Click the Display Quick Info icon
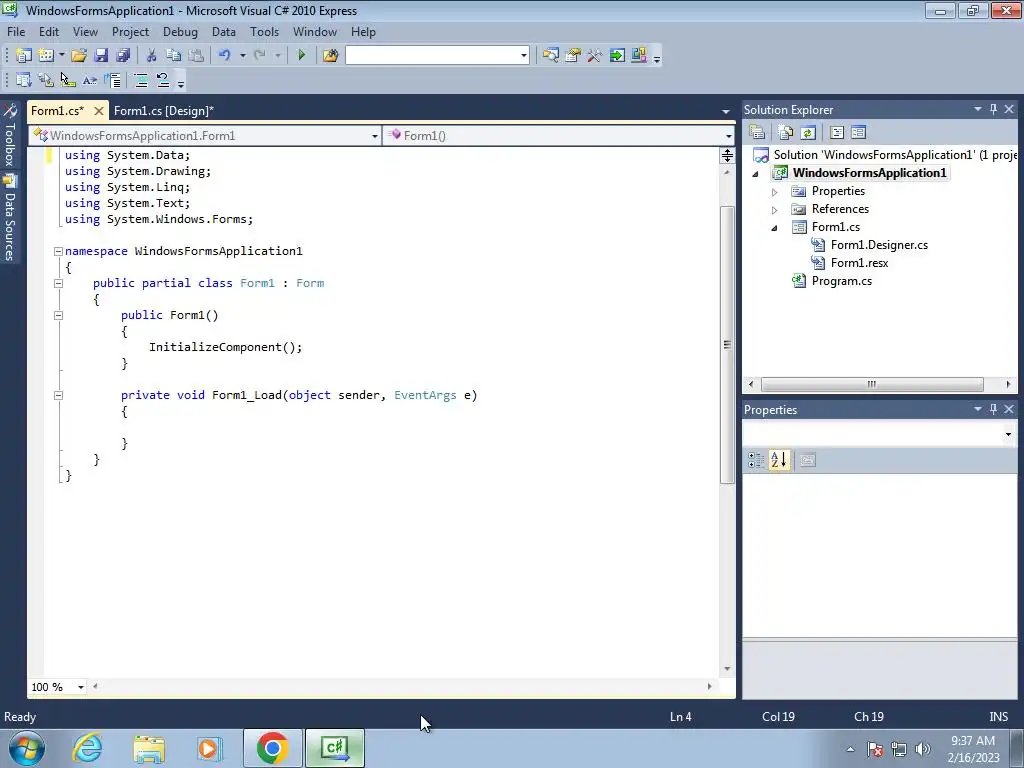The width and height of the screenshot is (1024, 768). pyautogui.click(x=68, y=80)
